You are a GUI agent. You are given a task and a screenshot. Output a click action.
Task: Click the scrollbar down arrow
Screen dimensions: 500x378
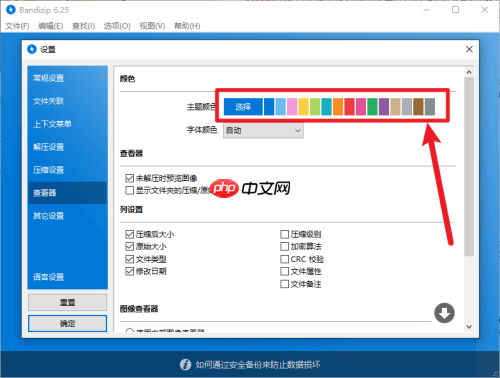(469, 327)
